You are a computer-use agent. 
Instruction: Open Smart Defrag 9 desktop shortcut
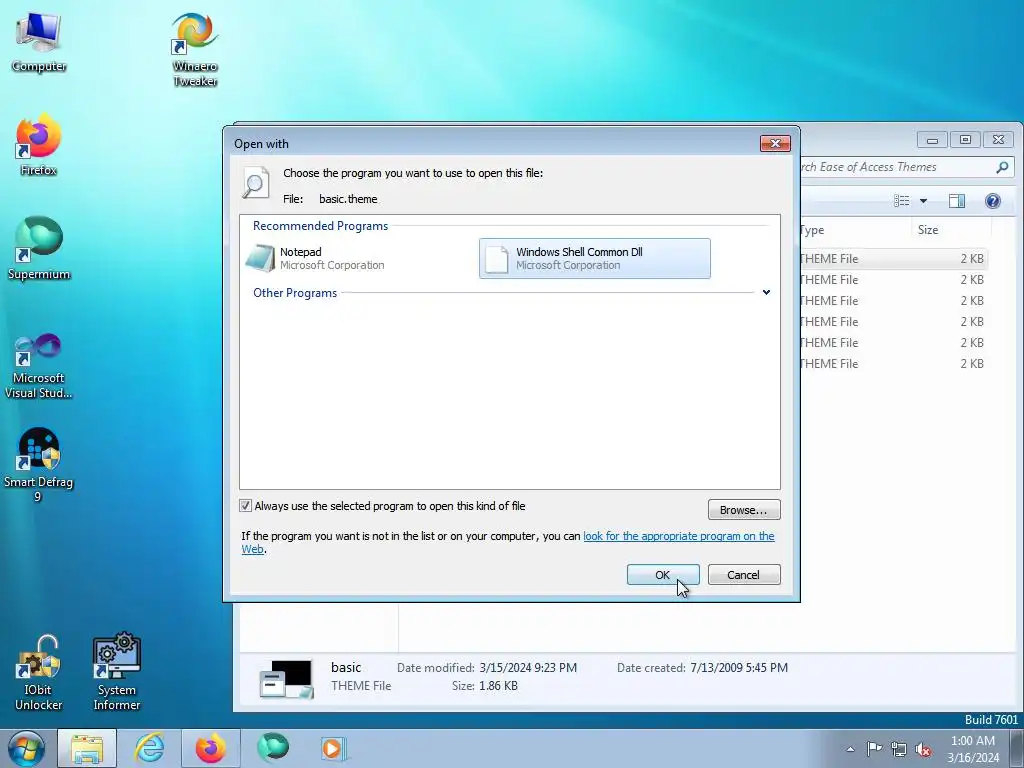(x=39, y=465)
